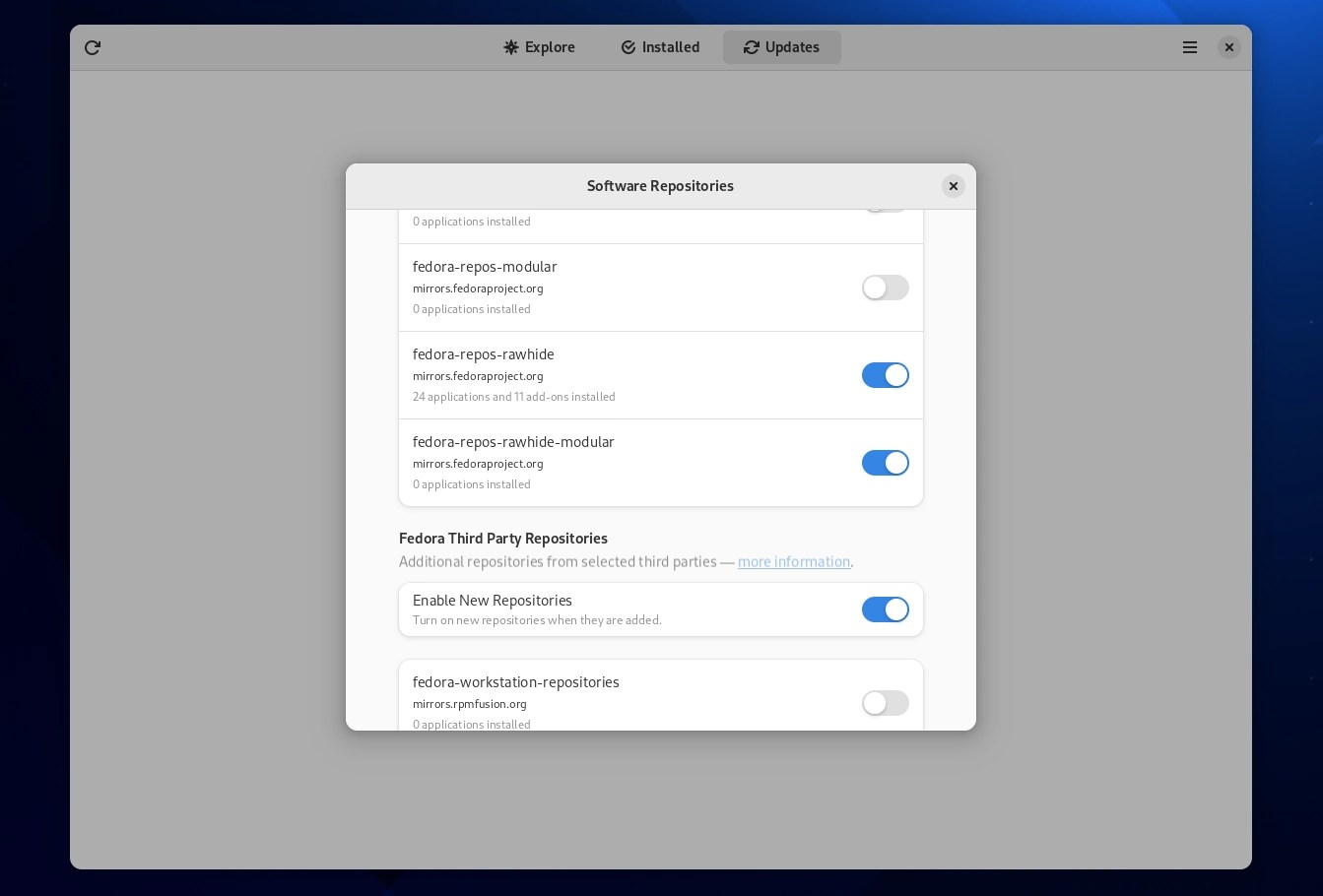Click mirrors.fedoraproject.org under fedora-repos-modular

478,288
